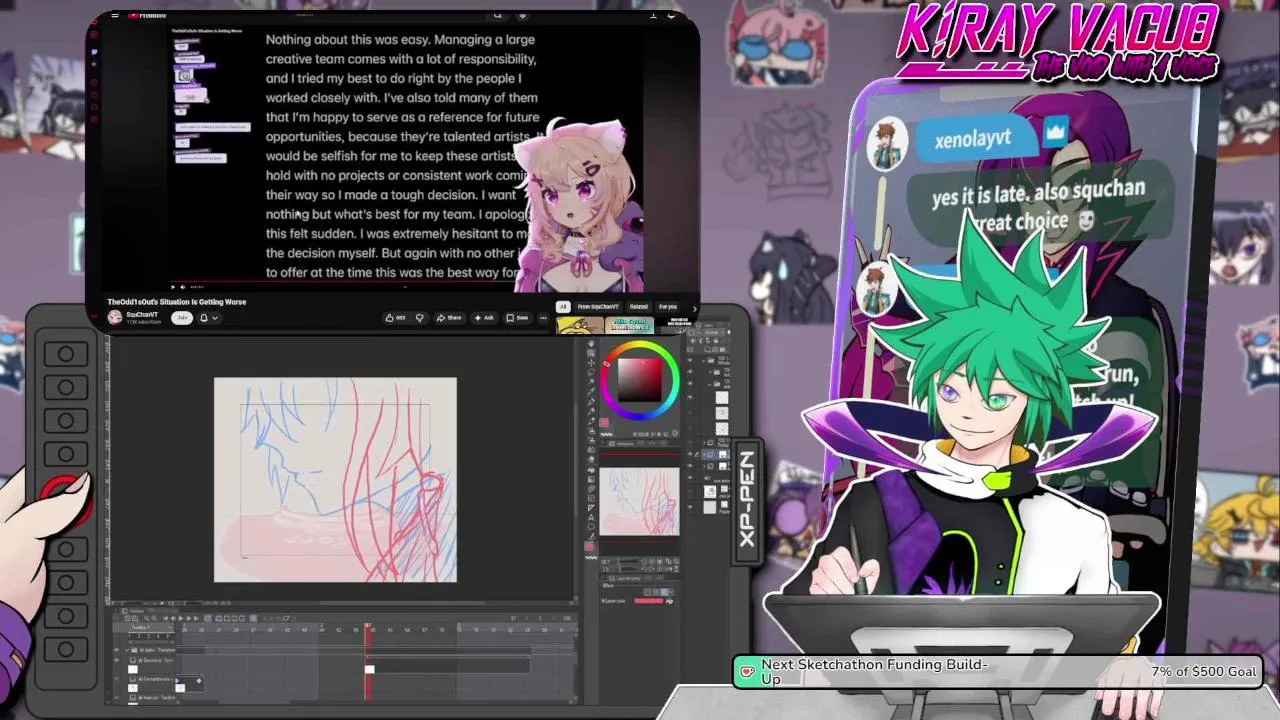The width and height of the screenshot is (1280, 720).
Task: Click the timeline horizontal scrollbar
Action: (x=254, y=701)
